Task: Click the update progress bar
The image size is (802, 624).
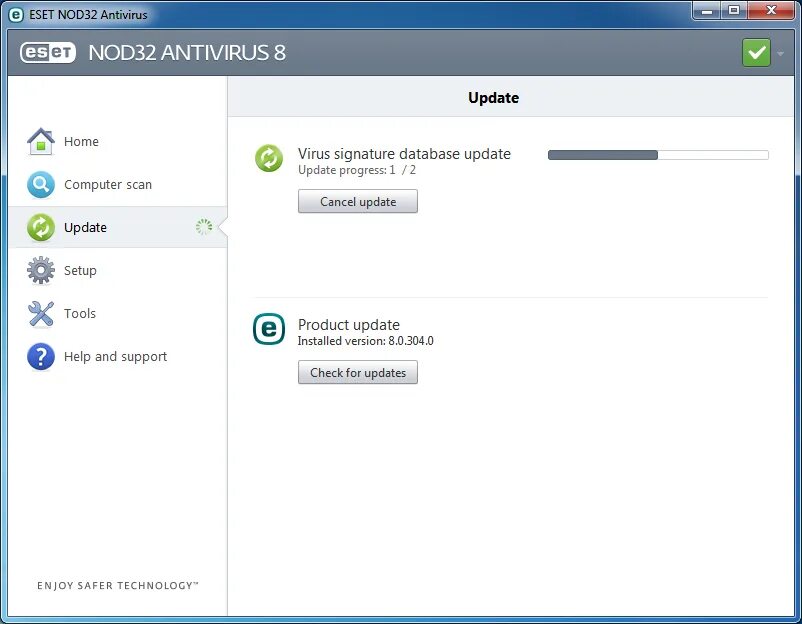Action: 657,154
